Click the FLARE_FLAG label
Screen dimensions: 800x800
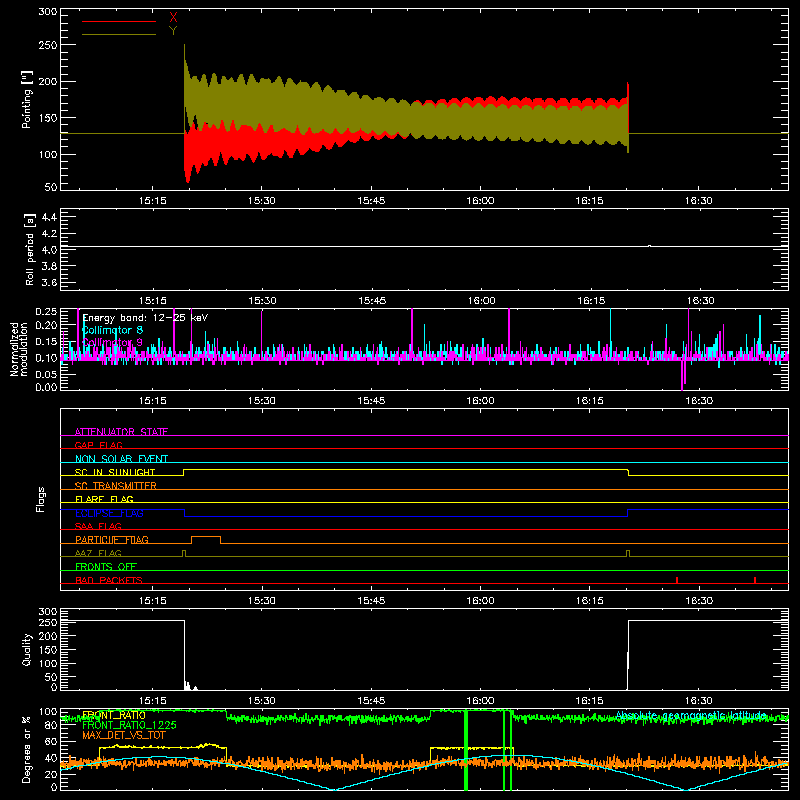(x=104, y=499)
